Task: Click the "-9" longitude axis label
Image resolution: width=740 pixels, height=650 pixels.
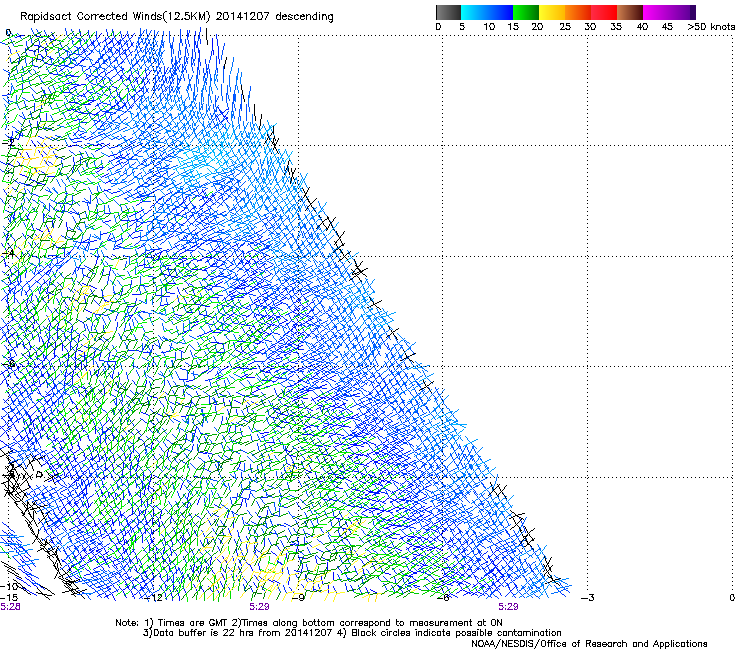Action: click(298, 598)
